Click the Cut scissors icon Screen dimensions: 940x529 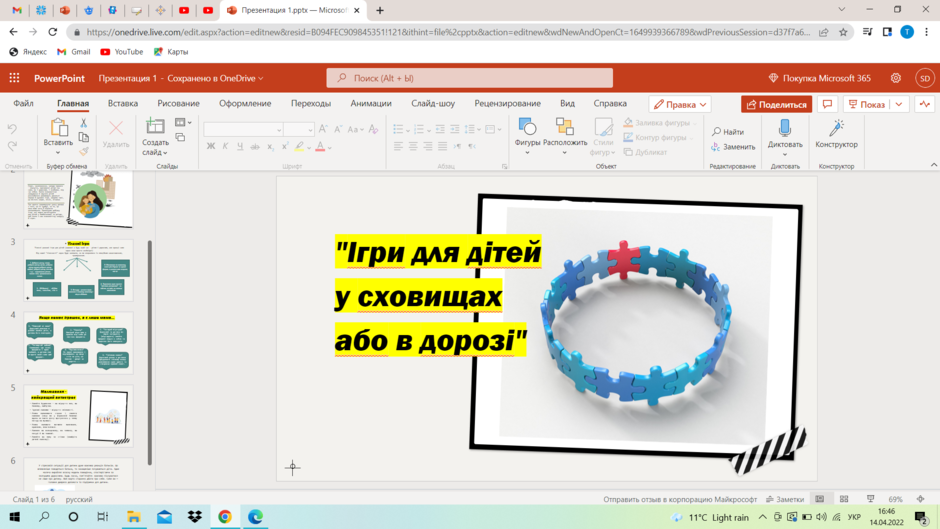pyautogui.click(x=83, y=123)
